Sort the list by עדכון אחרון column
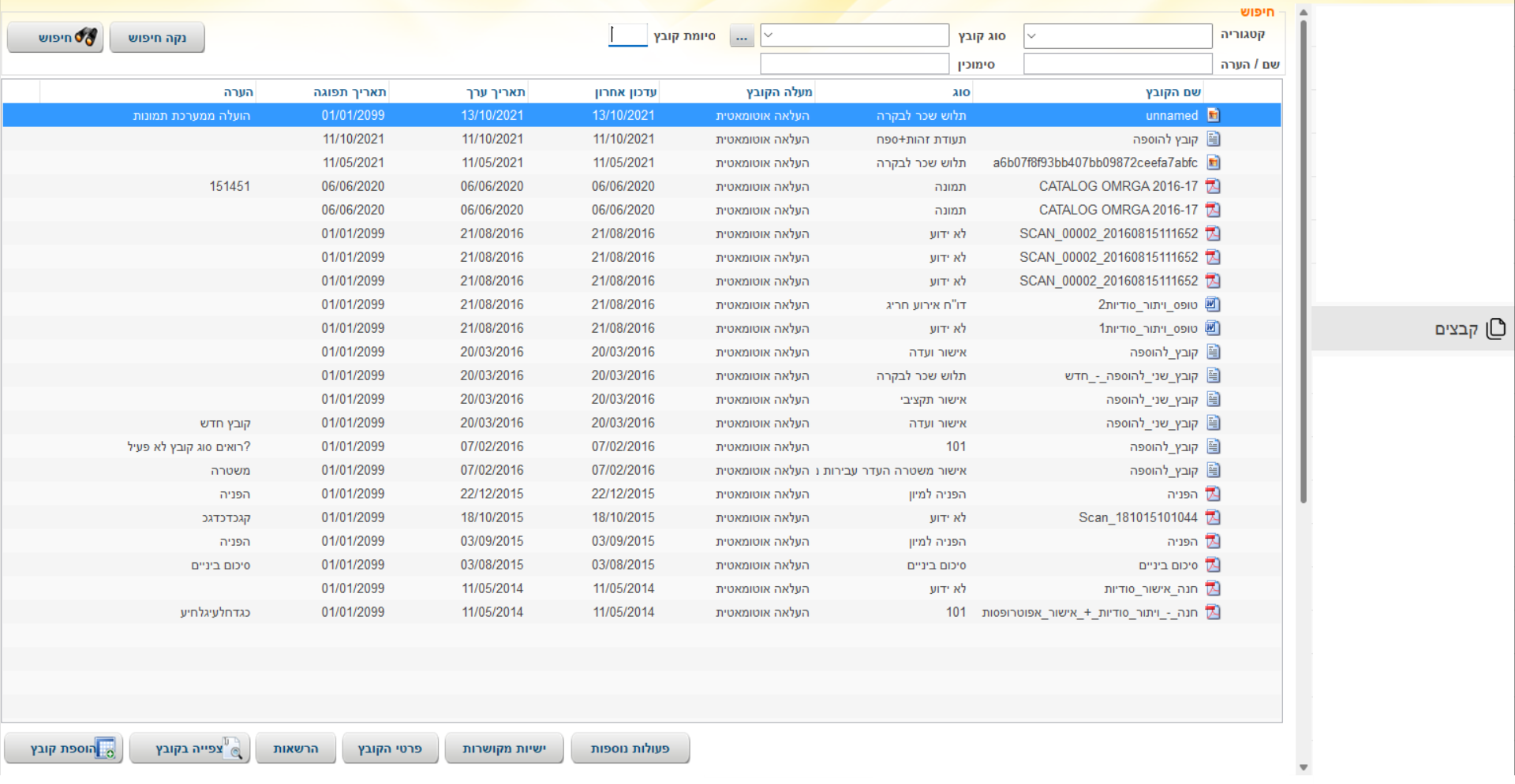 tap(625, 92)
